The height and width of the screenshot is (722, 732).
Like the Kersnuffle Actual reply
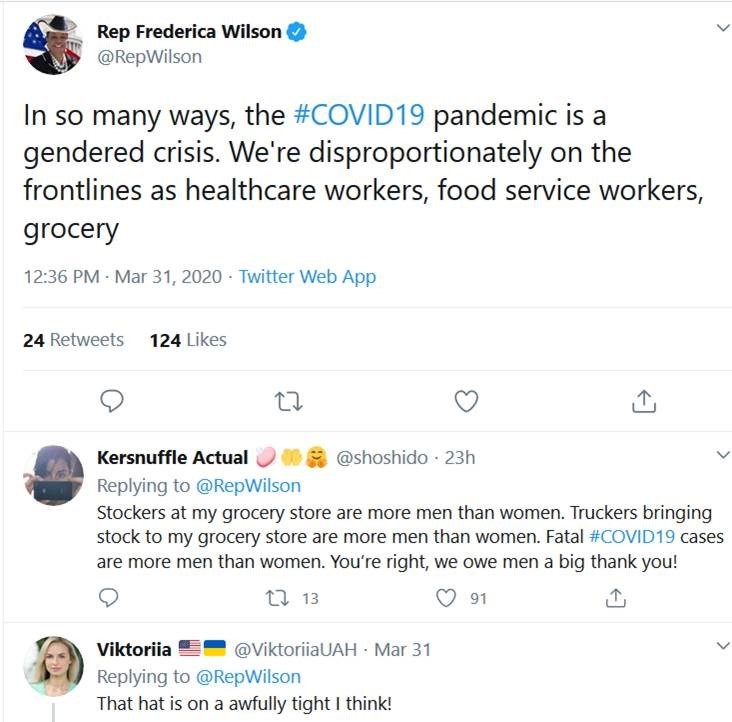(447, 598)
